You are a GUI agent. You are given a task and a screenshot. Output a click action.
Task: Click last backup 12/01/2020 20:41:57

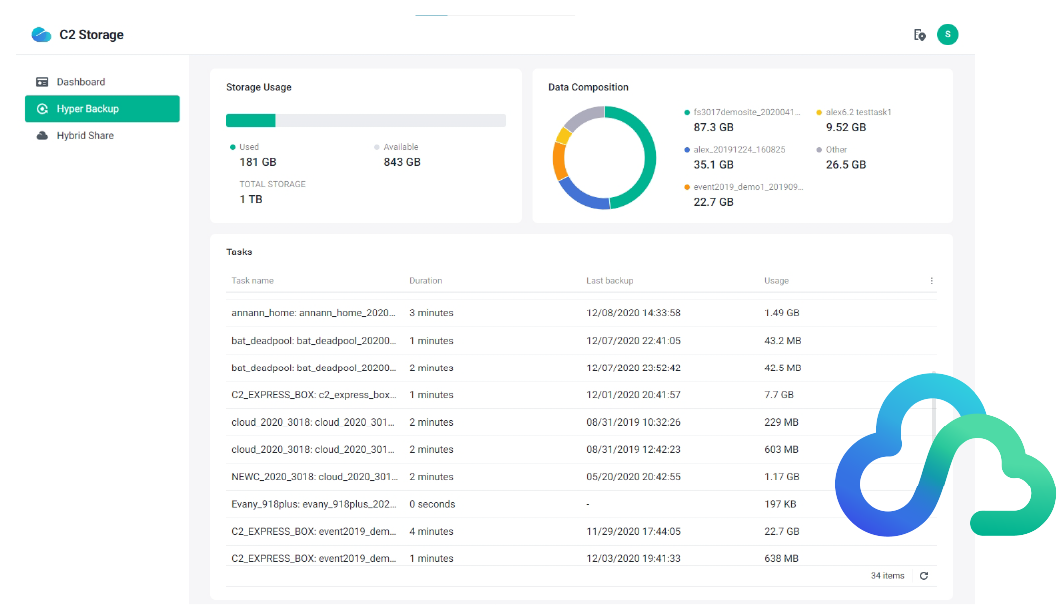(x=634, y=395)
